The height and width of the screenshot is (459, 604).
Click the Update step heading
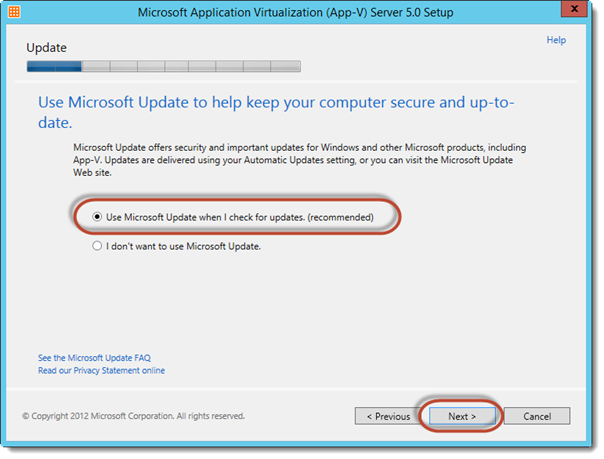(46, 48)
